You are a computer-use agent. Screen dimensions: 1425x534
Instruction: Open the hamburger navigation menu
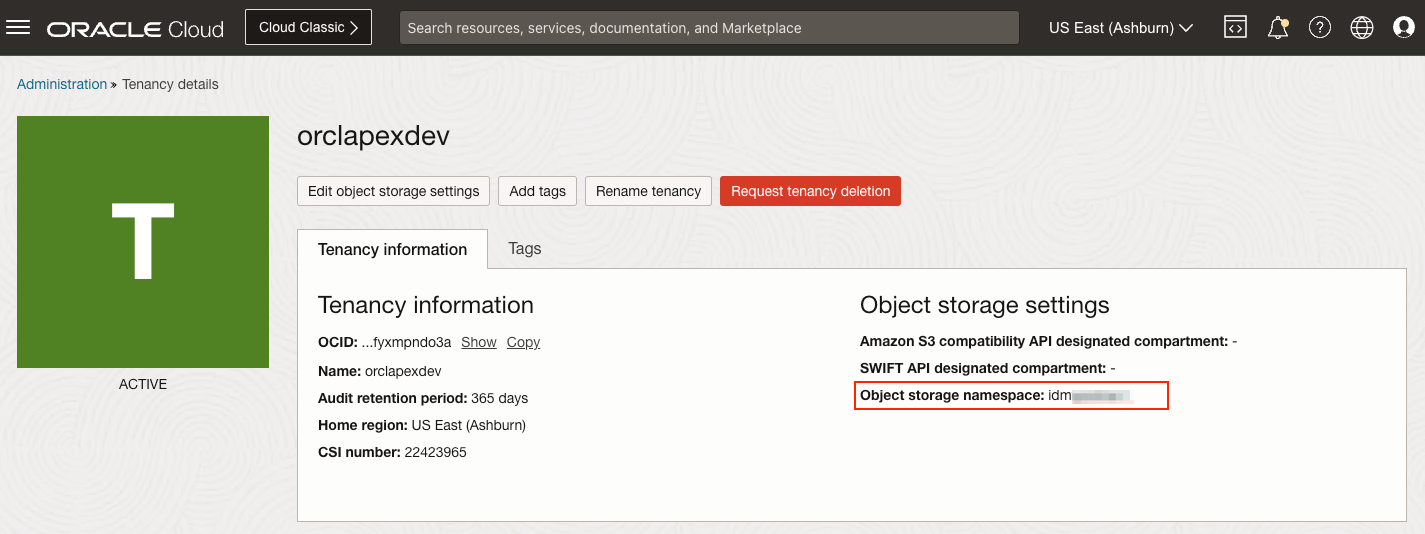tap(19, 28)
